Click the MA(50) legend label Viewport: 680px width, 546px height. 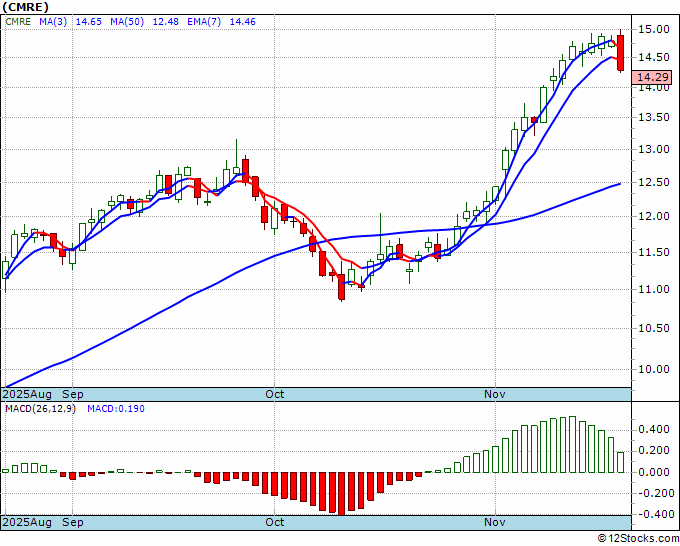127,22
